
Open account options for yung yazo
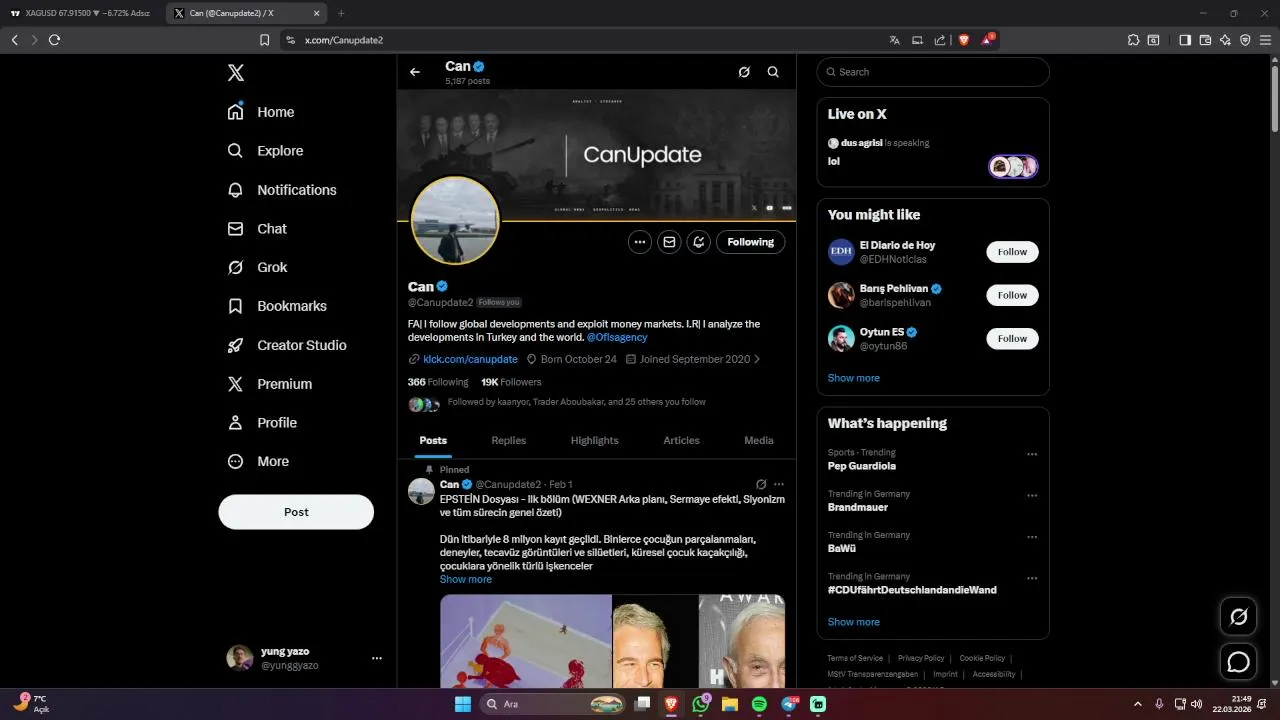[376, 658]
